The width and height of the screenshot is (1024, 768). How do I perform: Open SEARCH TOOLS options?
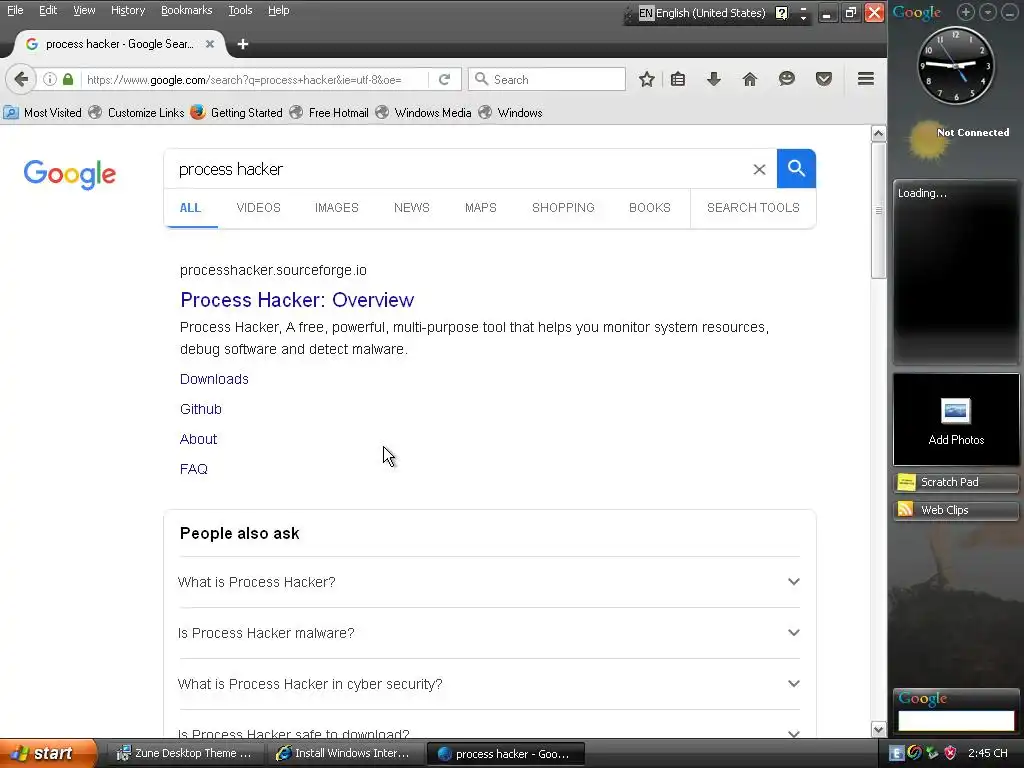pyautogui.click(x=753, y=208)
